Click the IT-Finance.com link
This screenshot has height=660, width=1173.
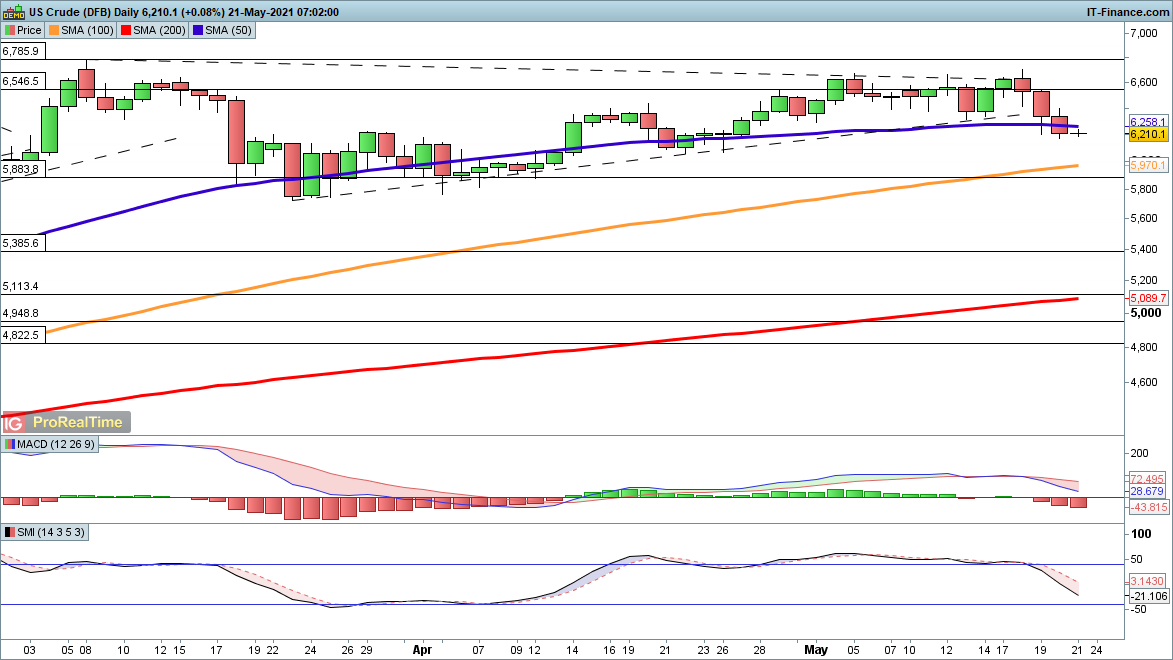click(1128, 12)
